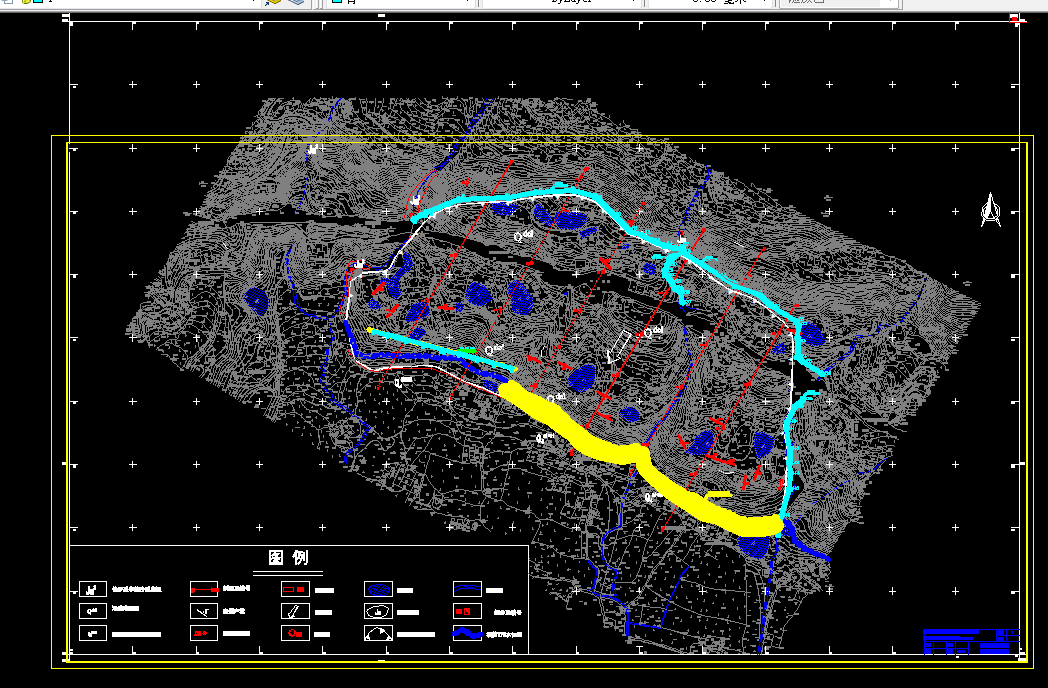Click the cyan layer color square in toolbar
The height and width of the screenshot is (688, 1048).
click(38, 2)
